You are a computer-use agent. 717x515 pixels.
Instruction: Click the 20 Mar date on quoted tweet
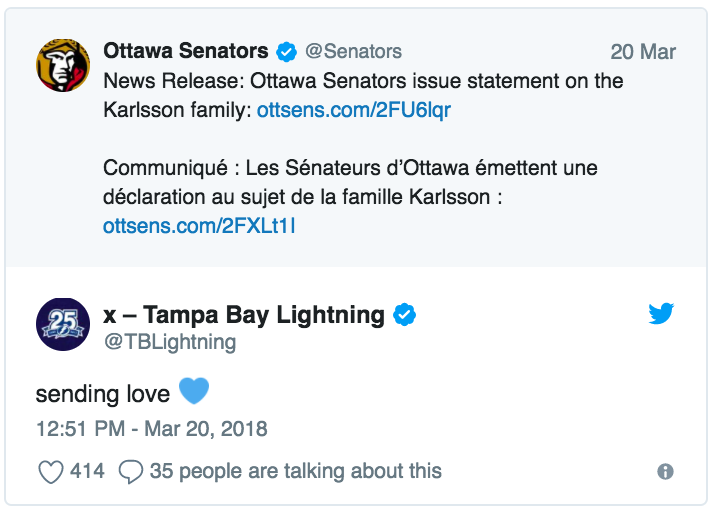pyautogui.click(x=643, y=52)
